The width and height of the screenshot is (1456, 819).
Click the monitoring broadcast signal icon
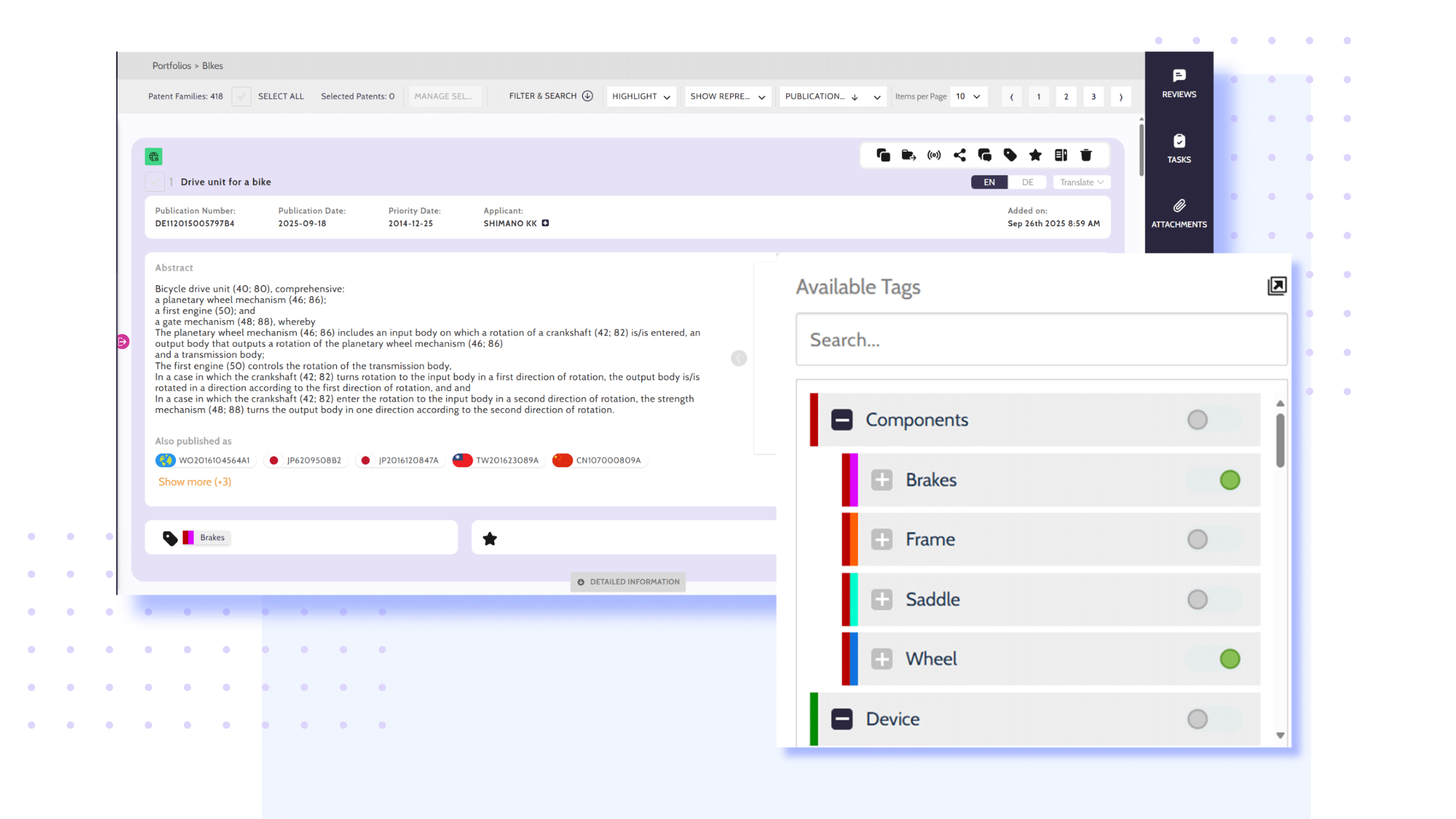pyautogui.click(x=934, y=155)
